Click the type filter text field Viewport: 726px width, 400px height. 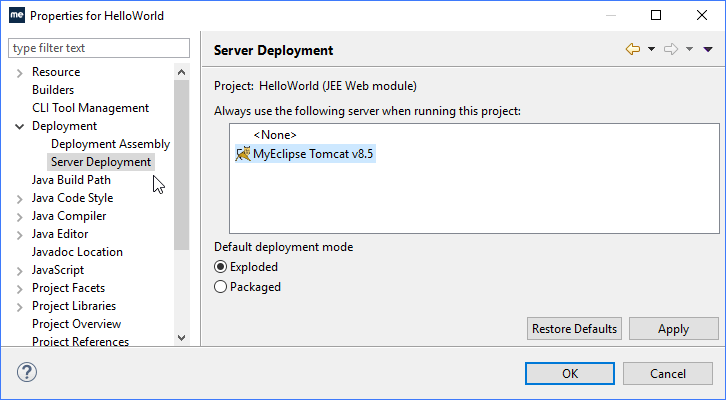coord(99,48)
